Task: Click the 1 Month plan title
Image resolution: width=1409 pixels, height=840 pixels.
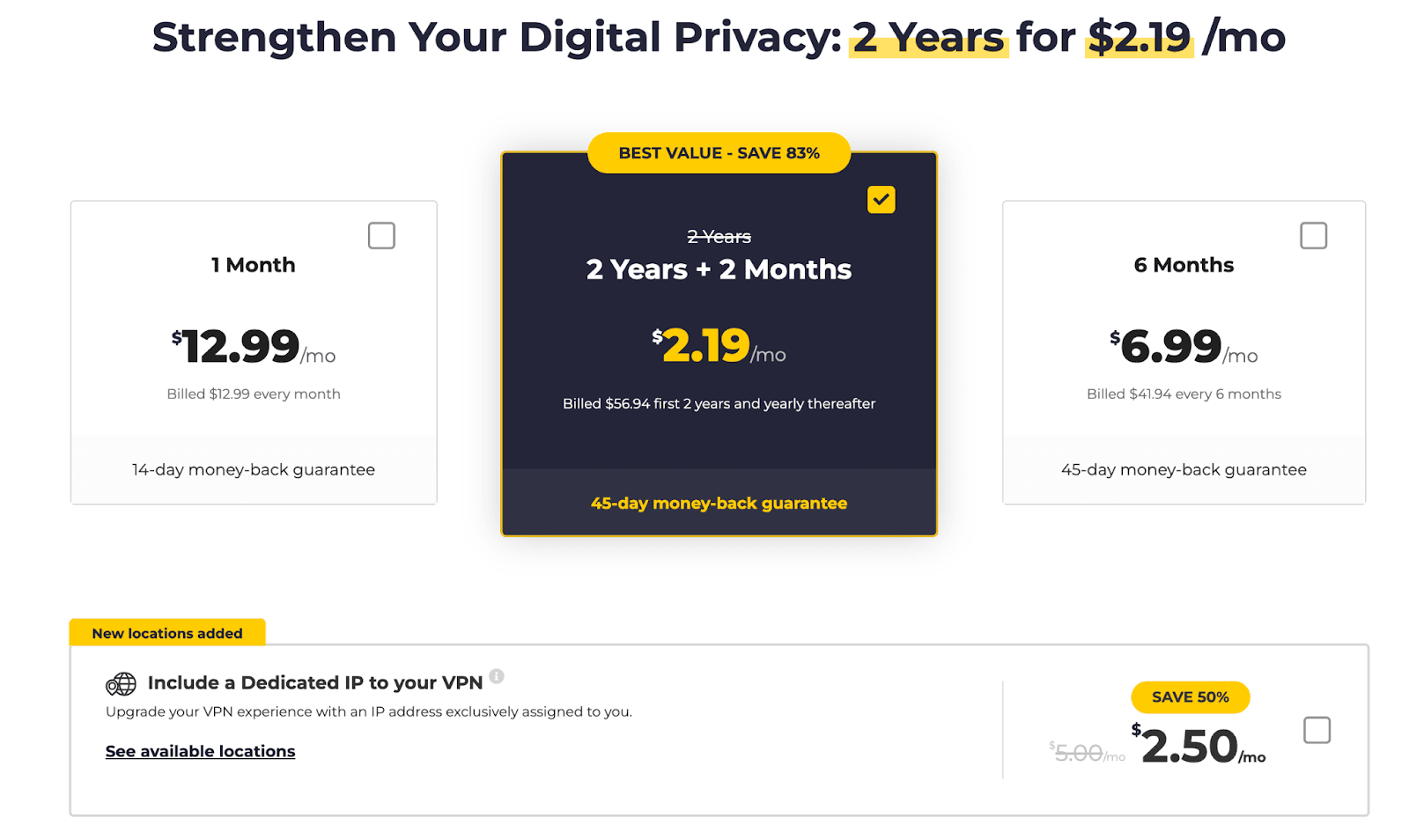Action: 254,265
